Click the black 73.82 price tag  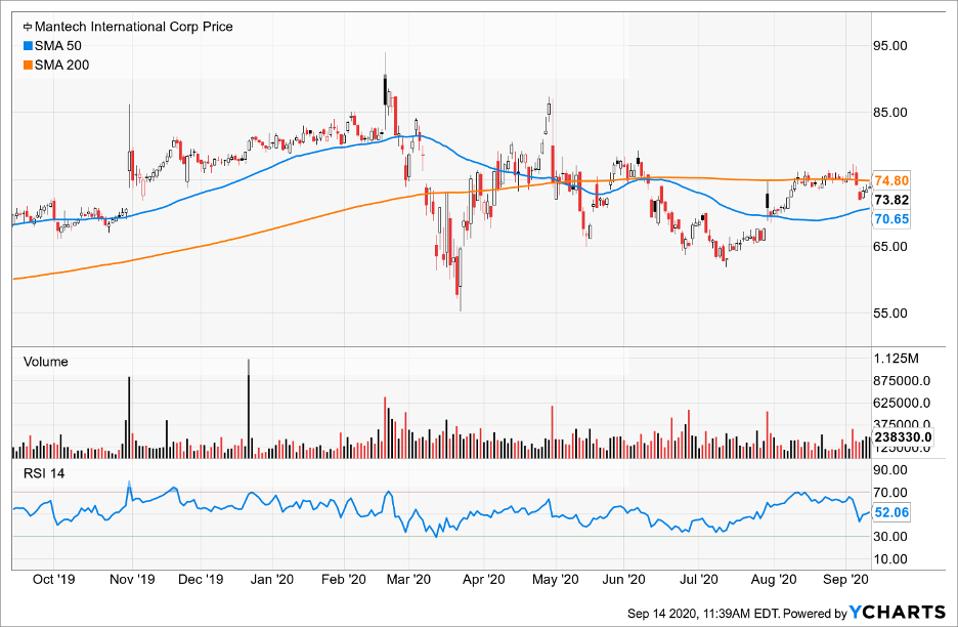[892, 200]
